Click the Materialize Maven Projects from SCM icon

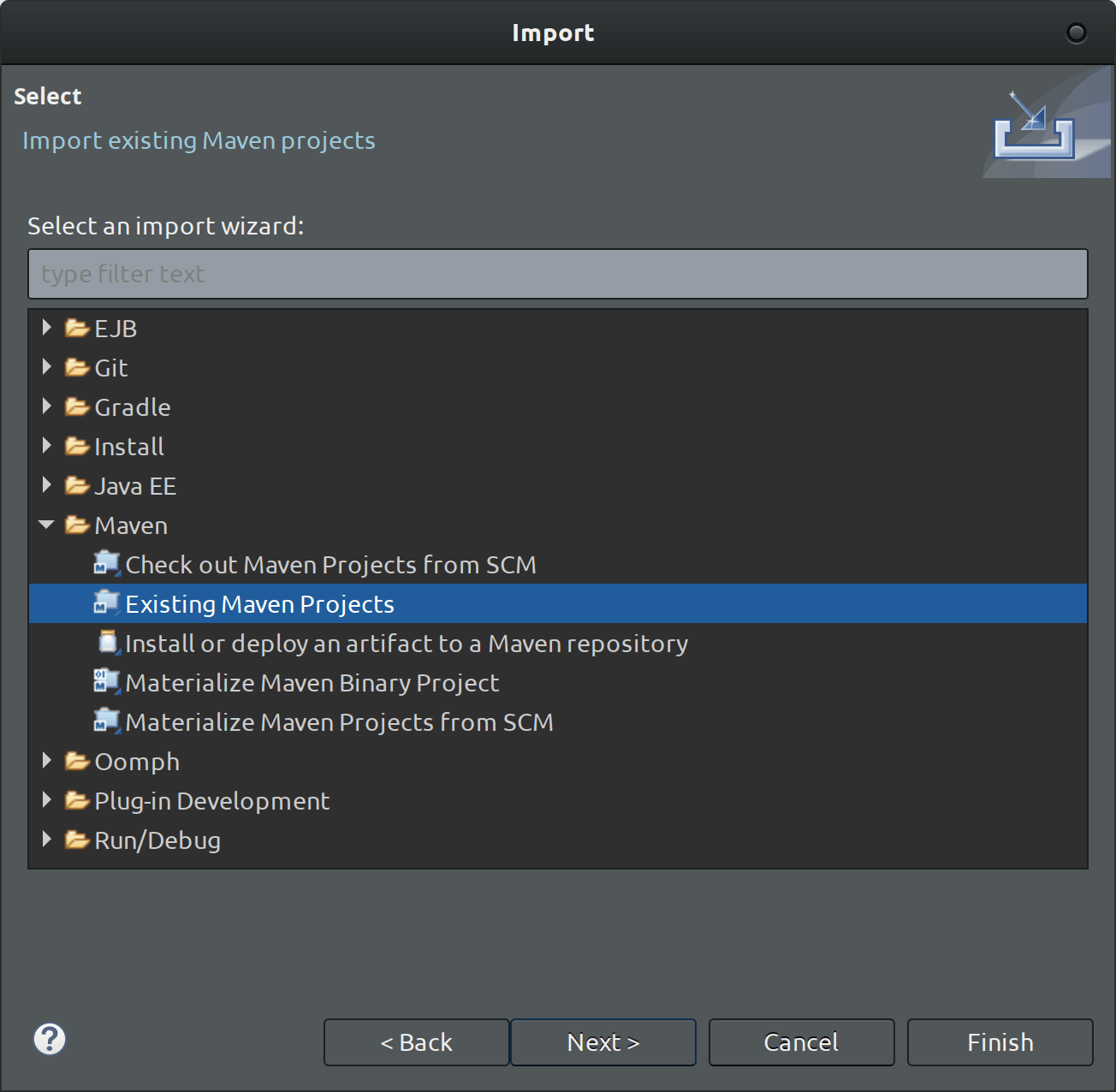[106, 721]
